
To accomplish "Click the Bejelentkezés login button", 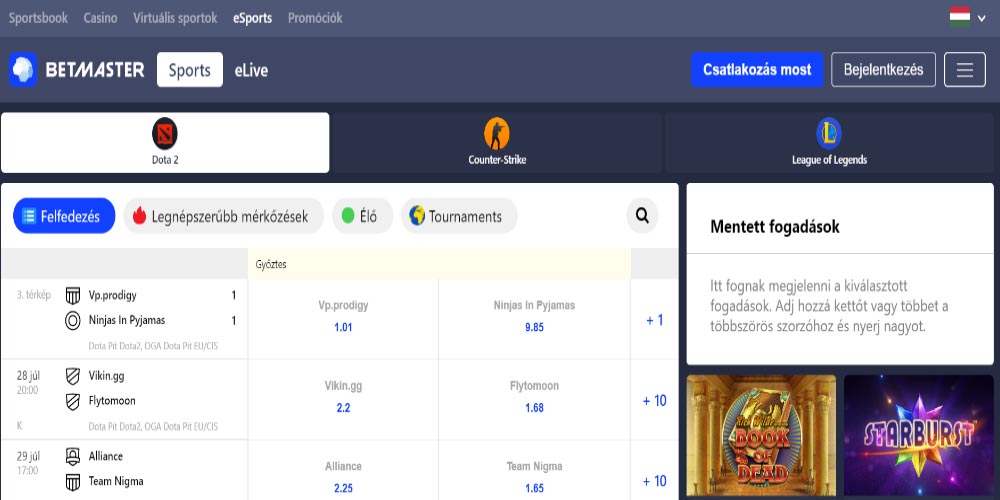I will (883, 70).
